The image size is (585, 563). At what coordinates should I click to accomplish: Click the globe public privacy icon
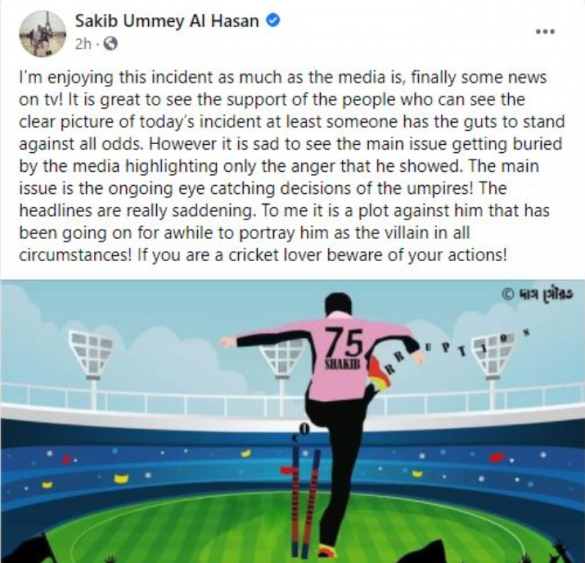pyautogui.click(x=110, y=44)
